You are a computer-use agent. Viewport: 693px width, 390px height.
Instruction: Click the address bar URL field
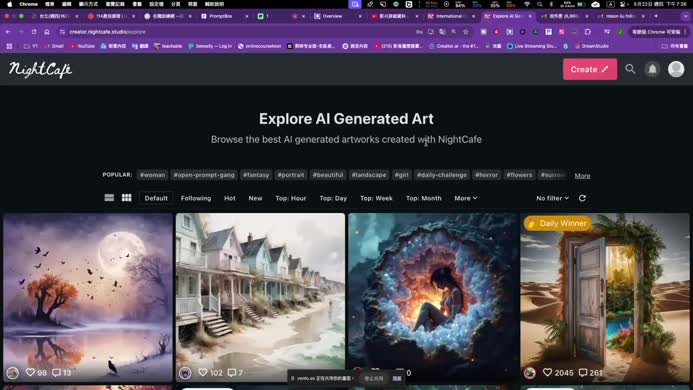[239, 32]
